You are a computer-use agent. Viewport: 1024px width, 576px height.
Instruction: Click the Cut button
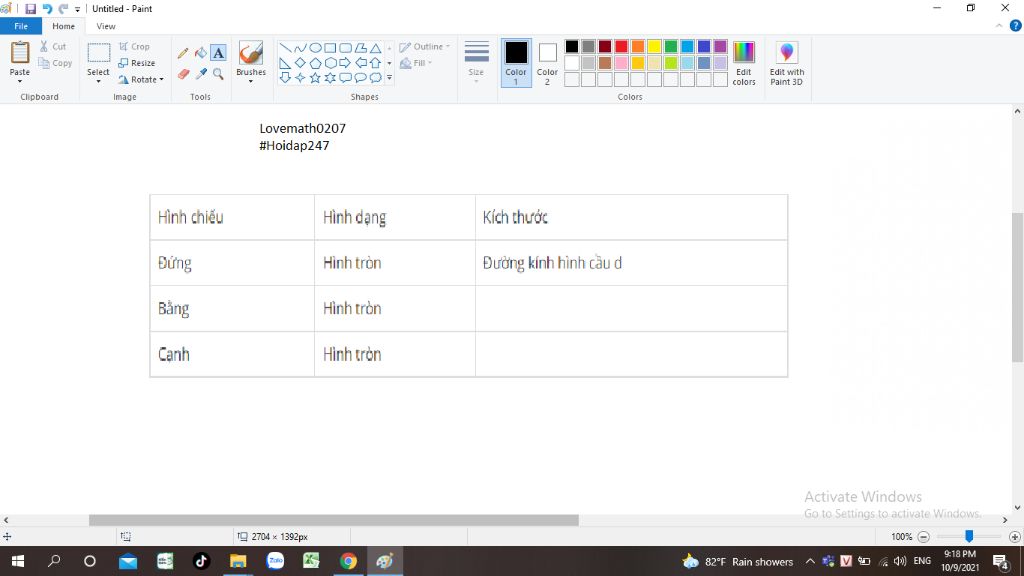[53, 46]
